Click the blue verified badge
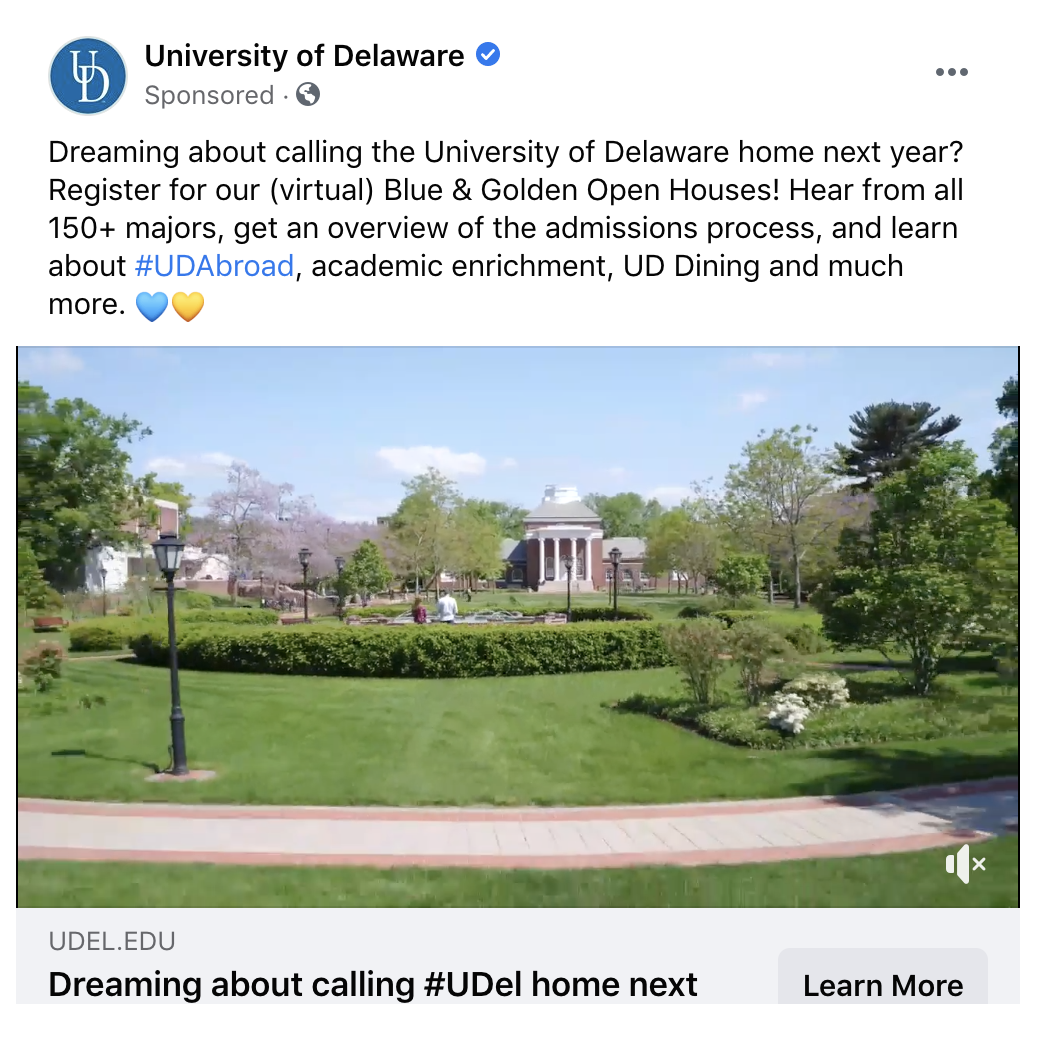This screenshot has height=1040, width=1038. pyautogui.click(x=488, y=55)
